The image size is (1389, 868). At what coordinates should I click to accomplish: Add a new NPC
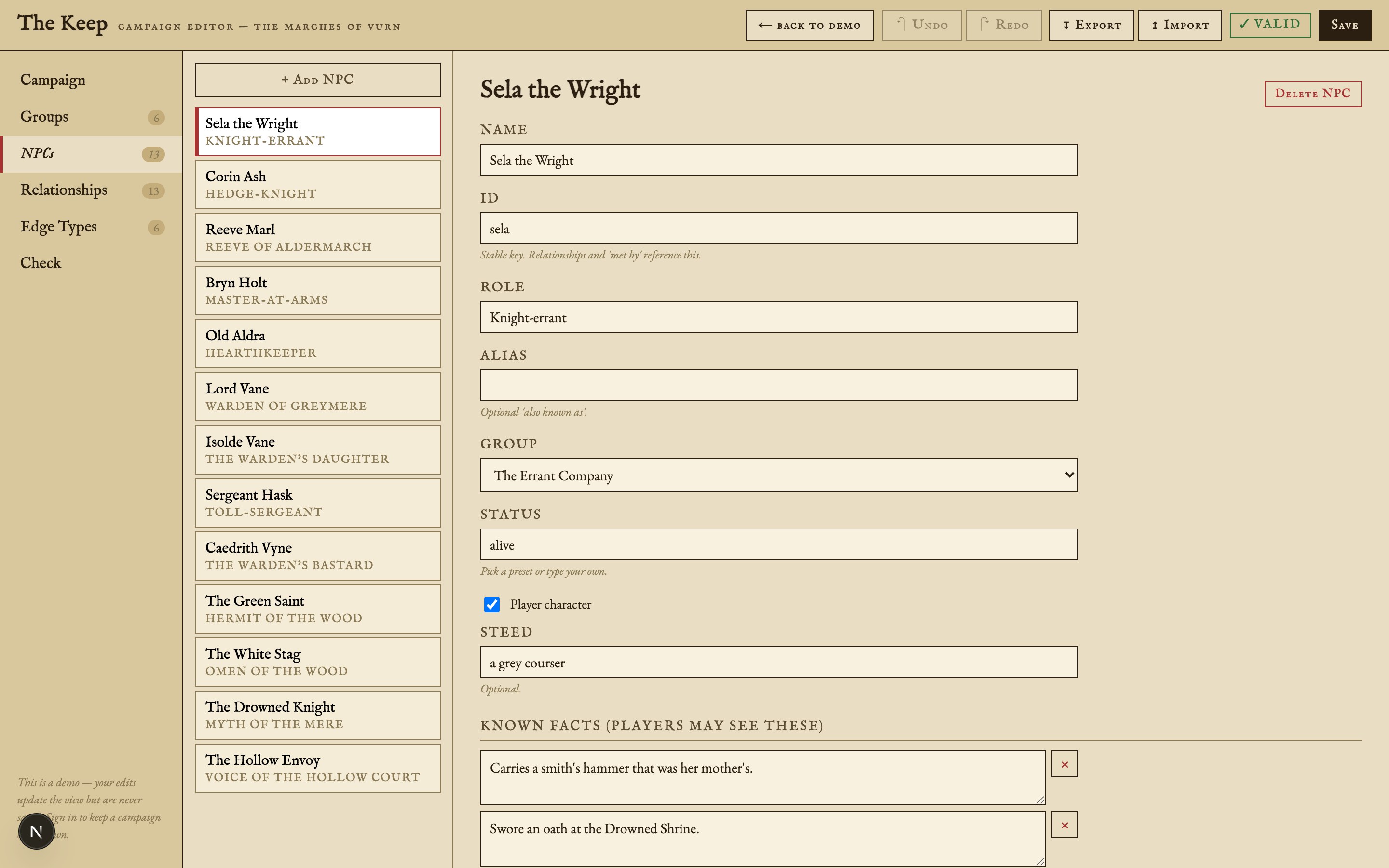pyautogui.click(x=317, y=80)
